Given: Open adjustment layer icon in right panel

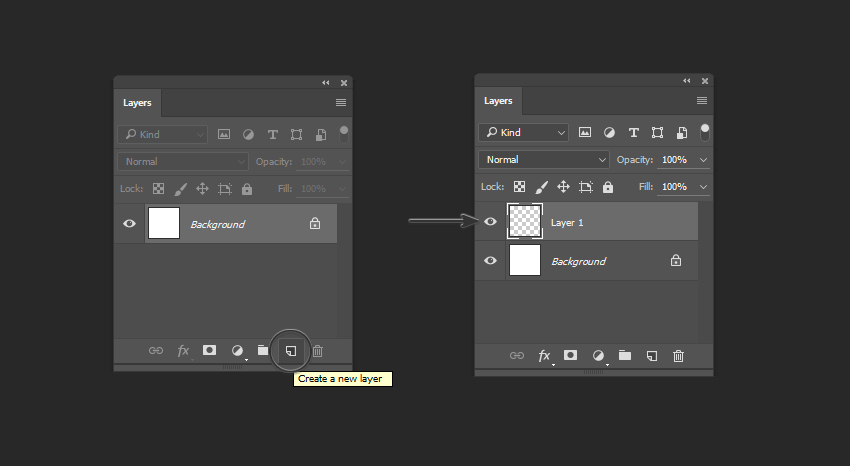Looking at the screenshot, I should coord(598,355).
